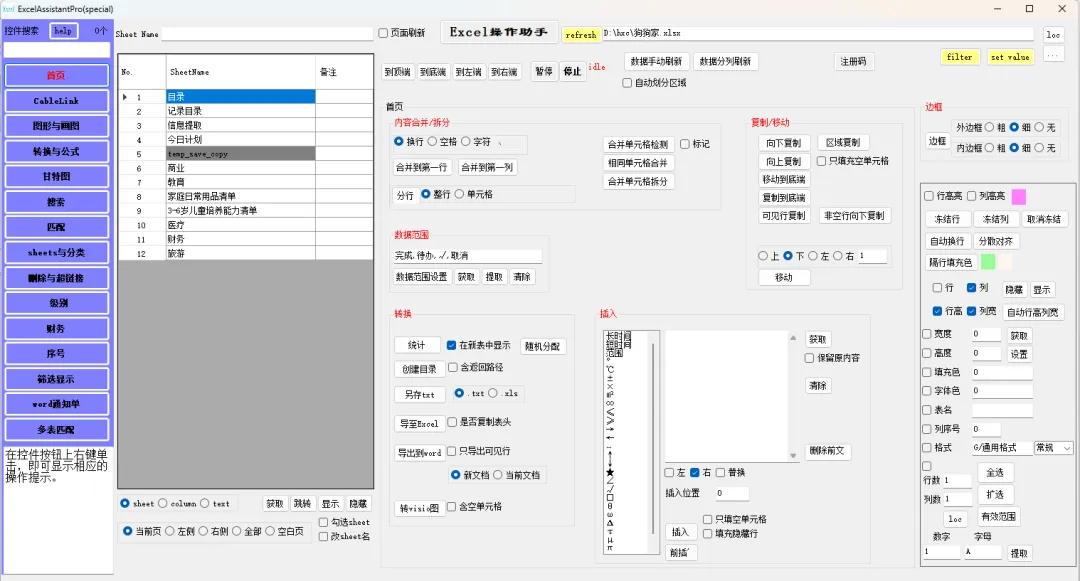Click the 停止 button

click(572, 72)
